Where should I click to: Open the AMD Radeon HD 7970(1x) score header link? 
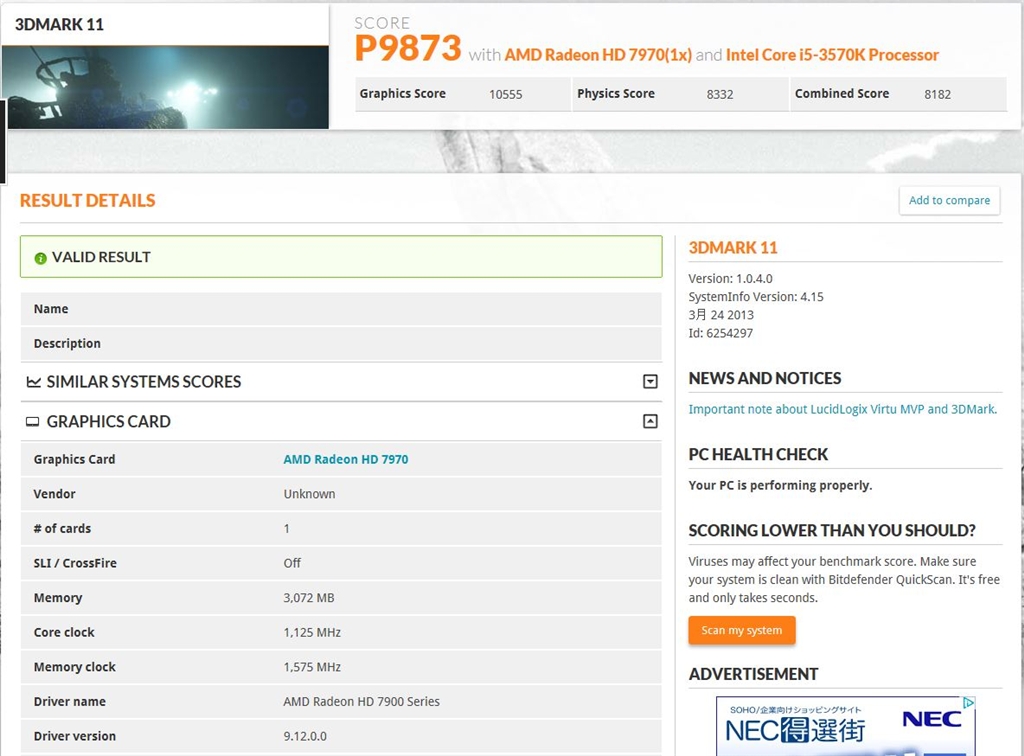click(598, 55)
